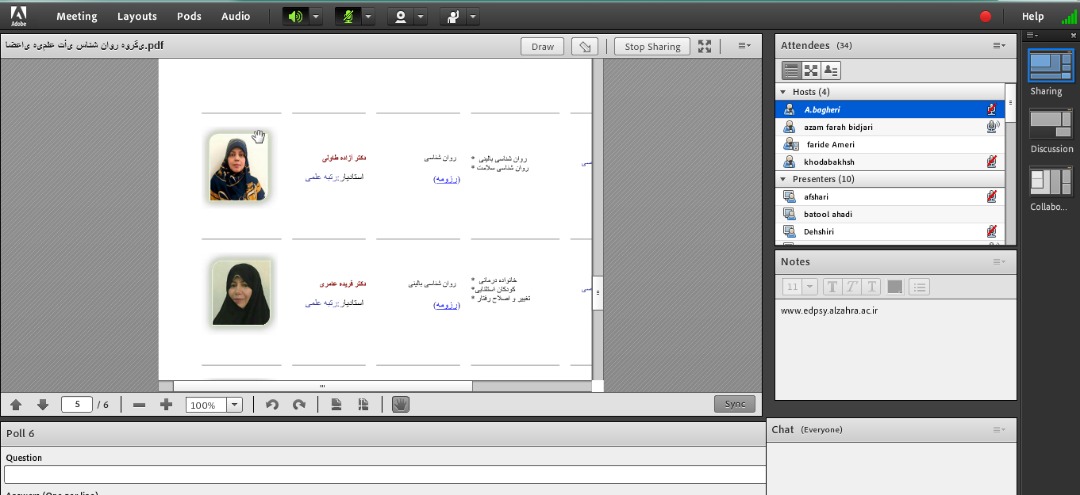Select presenter Dehshiri
Viewport: 1080px width, 495px height.
pyautogui.click(x=890, y=231)
